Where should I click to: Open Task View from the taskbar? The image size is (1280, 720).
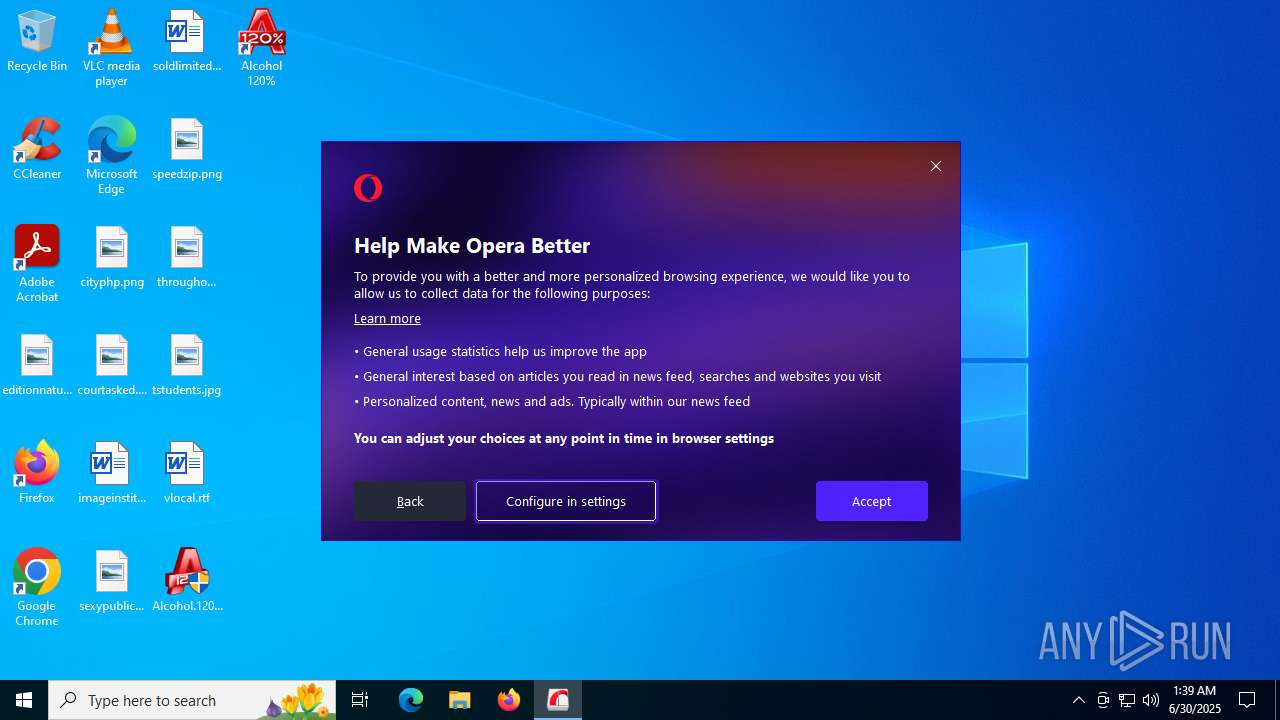[360, 700]
